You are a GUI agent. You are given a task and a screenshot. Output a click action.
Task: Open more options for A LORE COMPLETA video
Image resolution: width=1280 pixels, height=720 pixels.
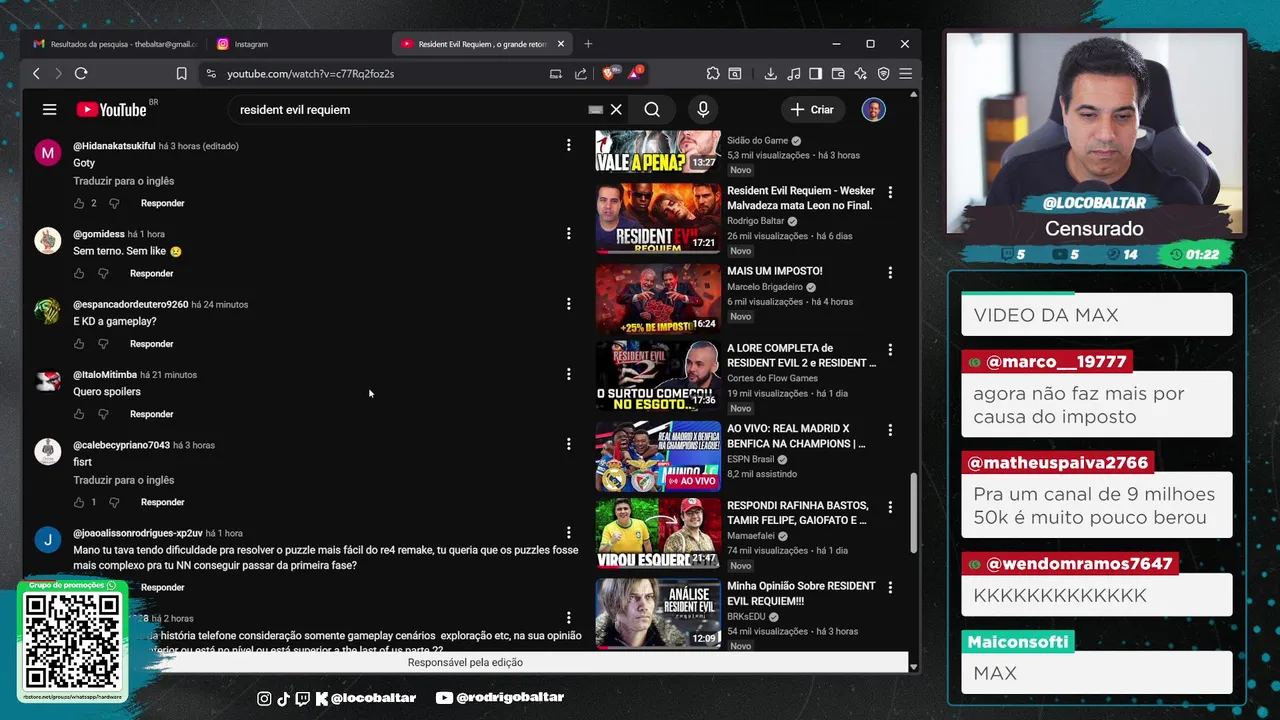coord(890,349)
